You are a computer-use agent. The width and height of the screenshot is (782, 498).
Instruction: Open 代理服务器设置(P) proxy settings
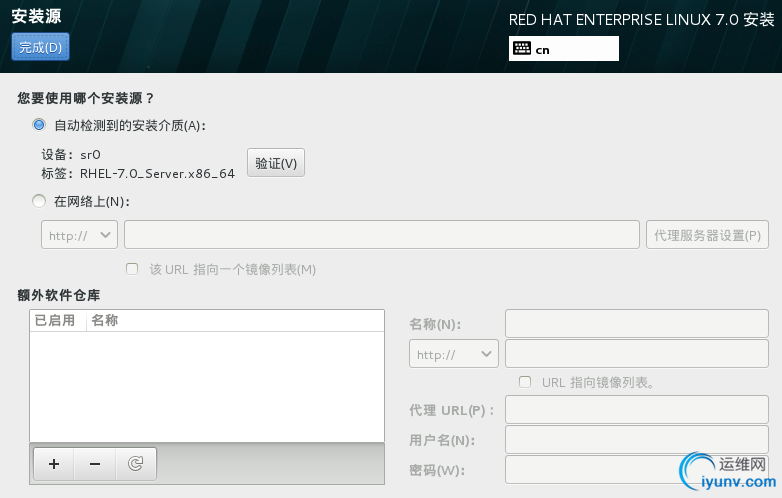click(707, 235)
